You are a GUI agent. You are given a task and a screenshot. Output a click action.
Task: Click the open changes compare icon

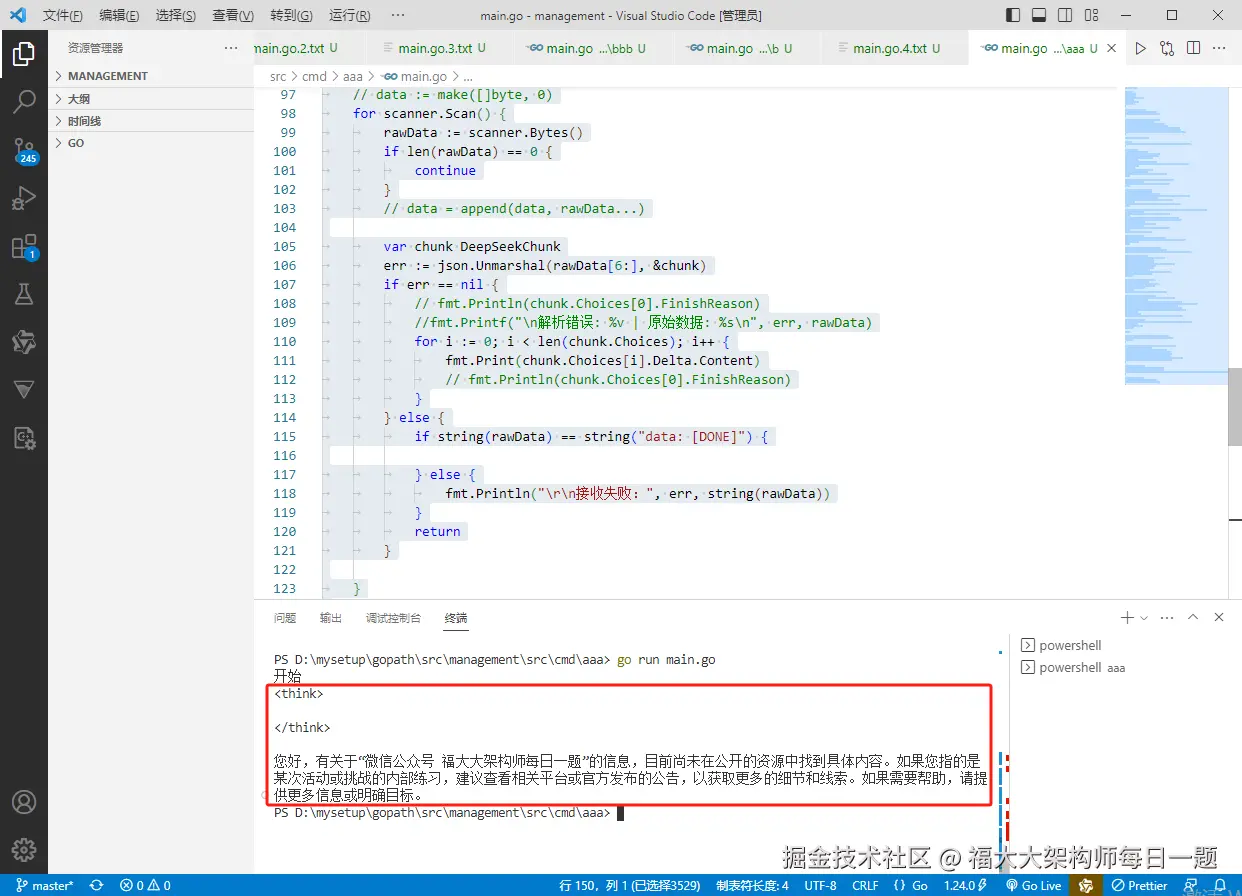pyautogui.click(x=1167, y=48)
